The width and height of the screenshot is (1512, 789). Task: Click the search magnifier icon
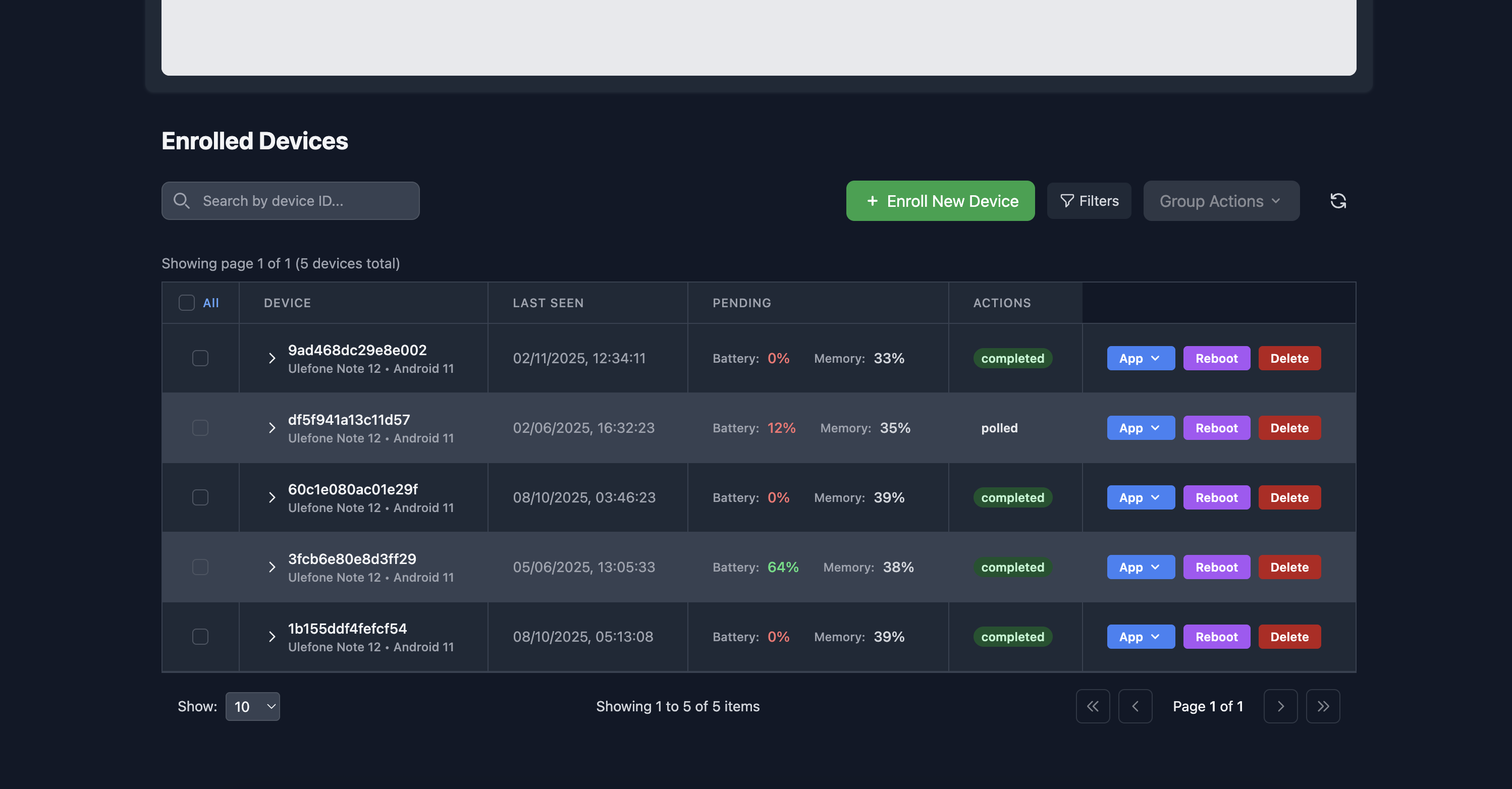click(182, 201)
